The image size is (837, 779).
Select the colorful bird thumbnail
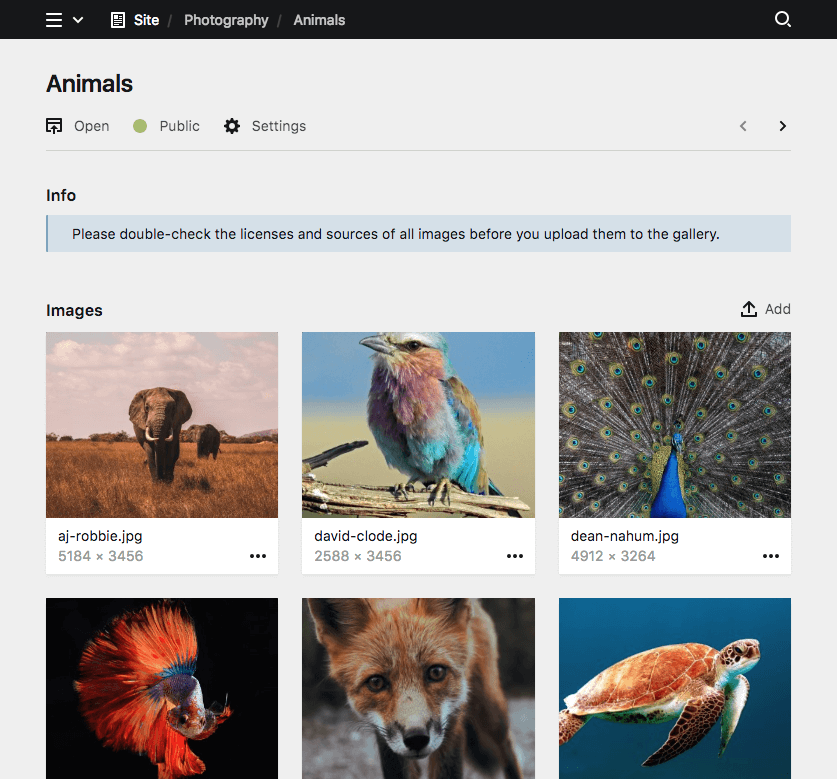pyautogui.click(x=418, y=425)
